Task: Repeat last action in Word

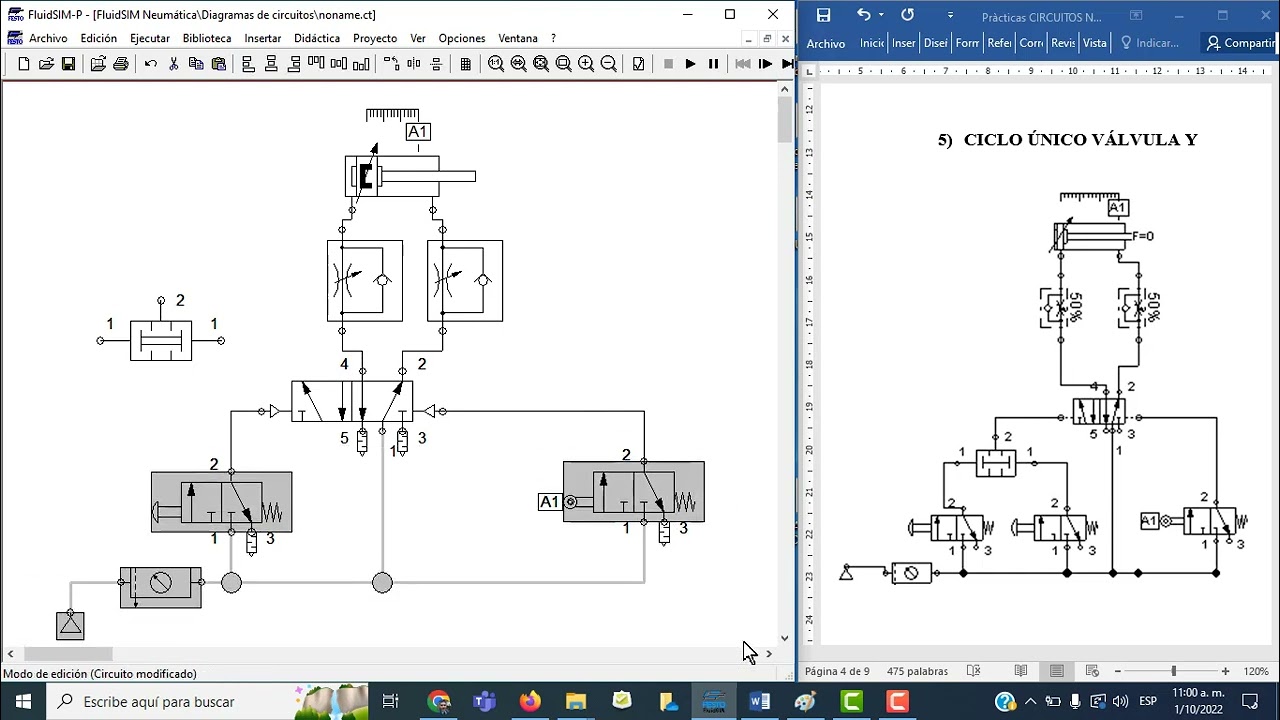Action: [x=907, y=15]
